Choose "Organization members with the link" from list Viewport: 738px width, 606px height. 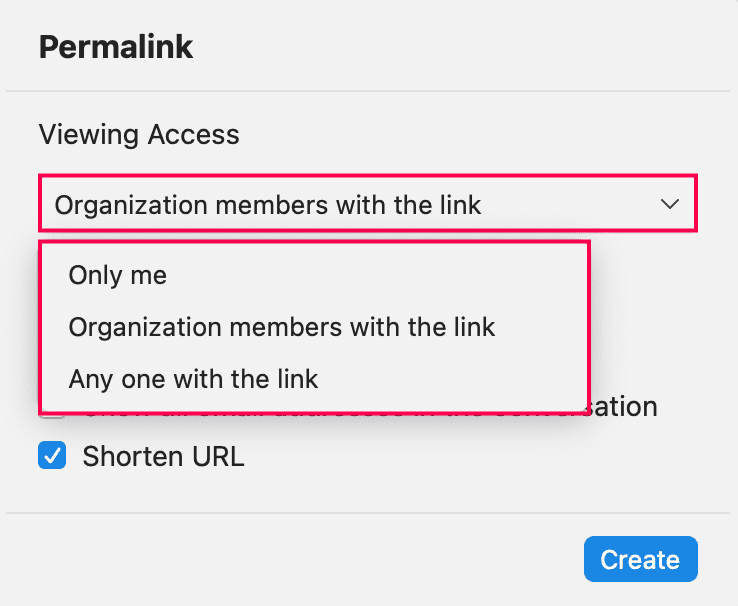click(282, 327)
